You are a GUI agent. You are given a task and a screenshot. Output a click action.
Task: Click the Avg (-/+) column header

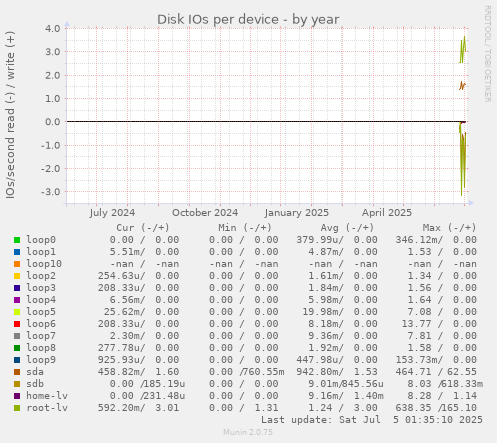coord(347,228)
